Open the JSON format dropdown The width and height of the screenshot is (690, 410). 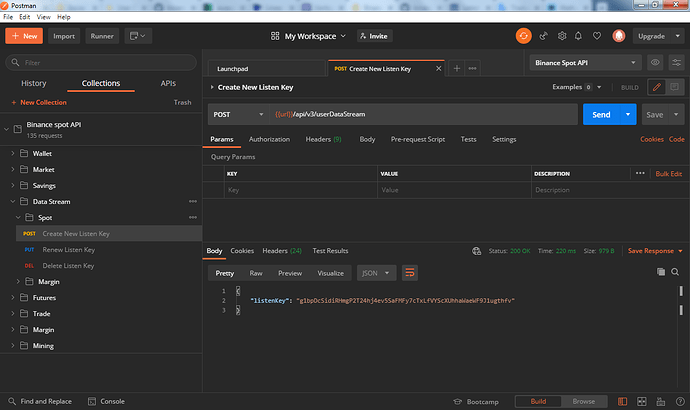coord(376,272)
